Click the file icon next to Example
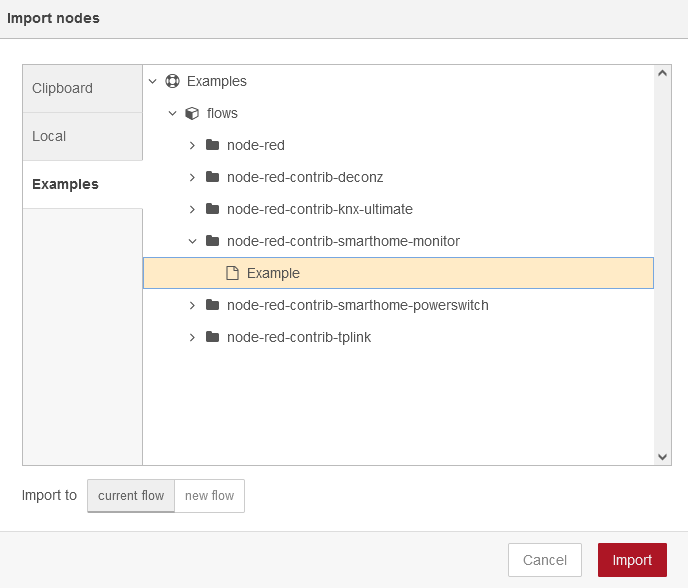The width and height of the screenshot is (688, 588). point(232,273)
